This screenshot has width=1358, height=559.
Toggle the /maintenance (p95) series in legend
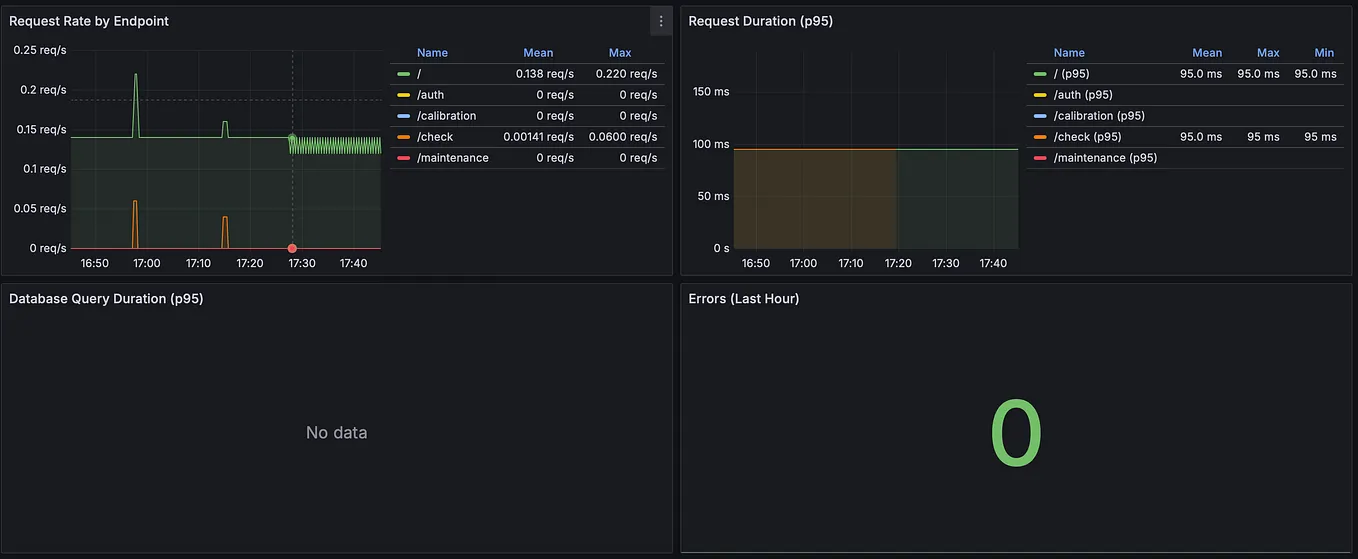pos(1105,158)
